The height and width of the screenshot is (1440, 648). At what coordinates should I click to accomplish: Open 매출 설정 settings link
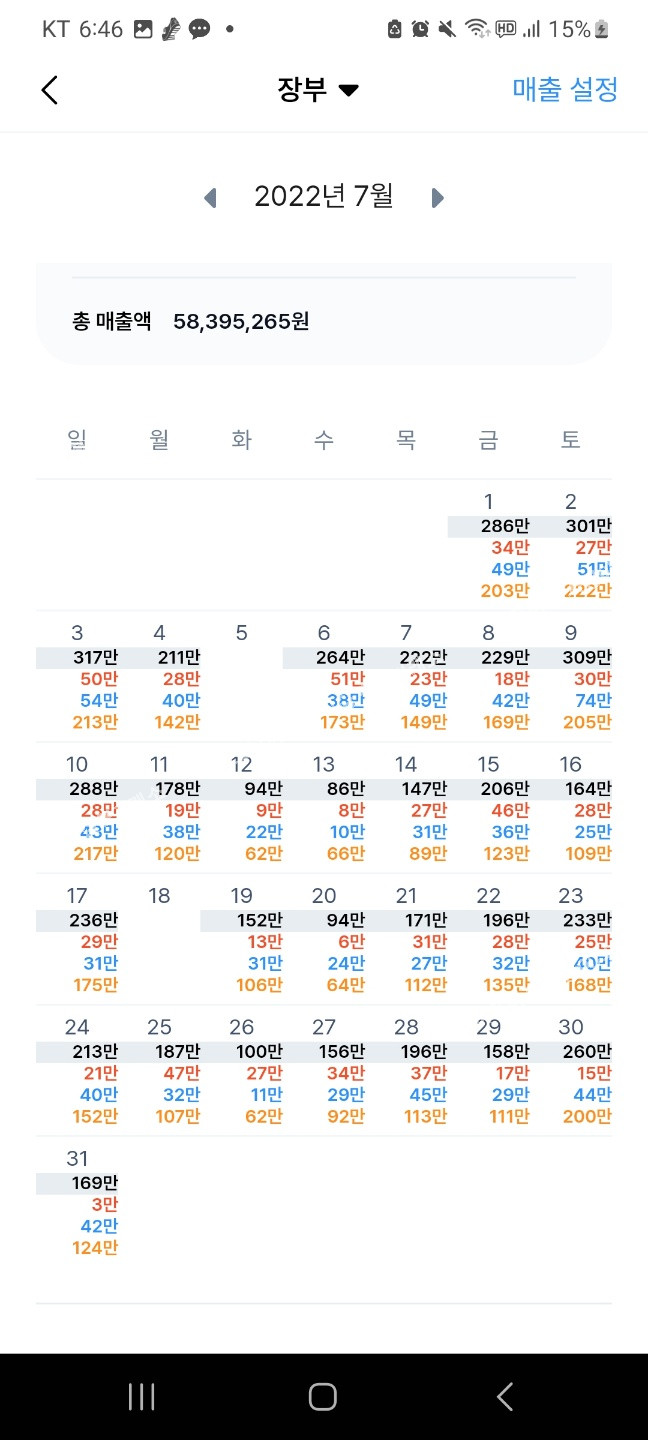(565, 90)
